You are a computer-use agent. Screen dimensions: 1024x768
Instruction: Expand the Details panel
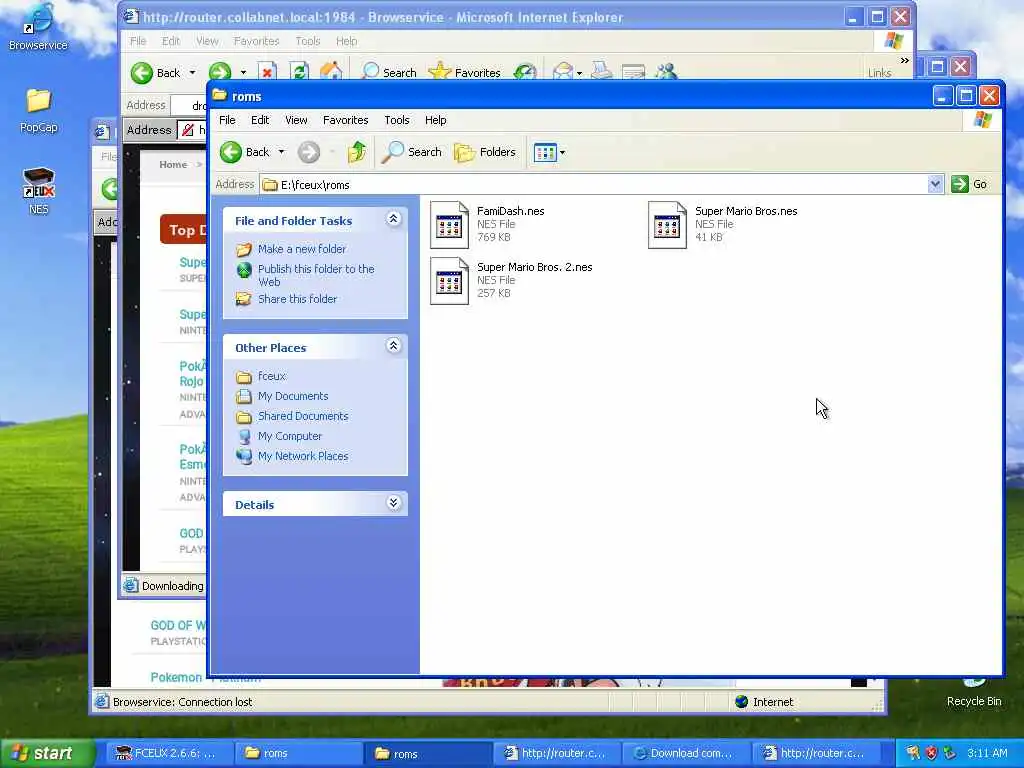393,503
